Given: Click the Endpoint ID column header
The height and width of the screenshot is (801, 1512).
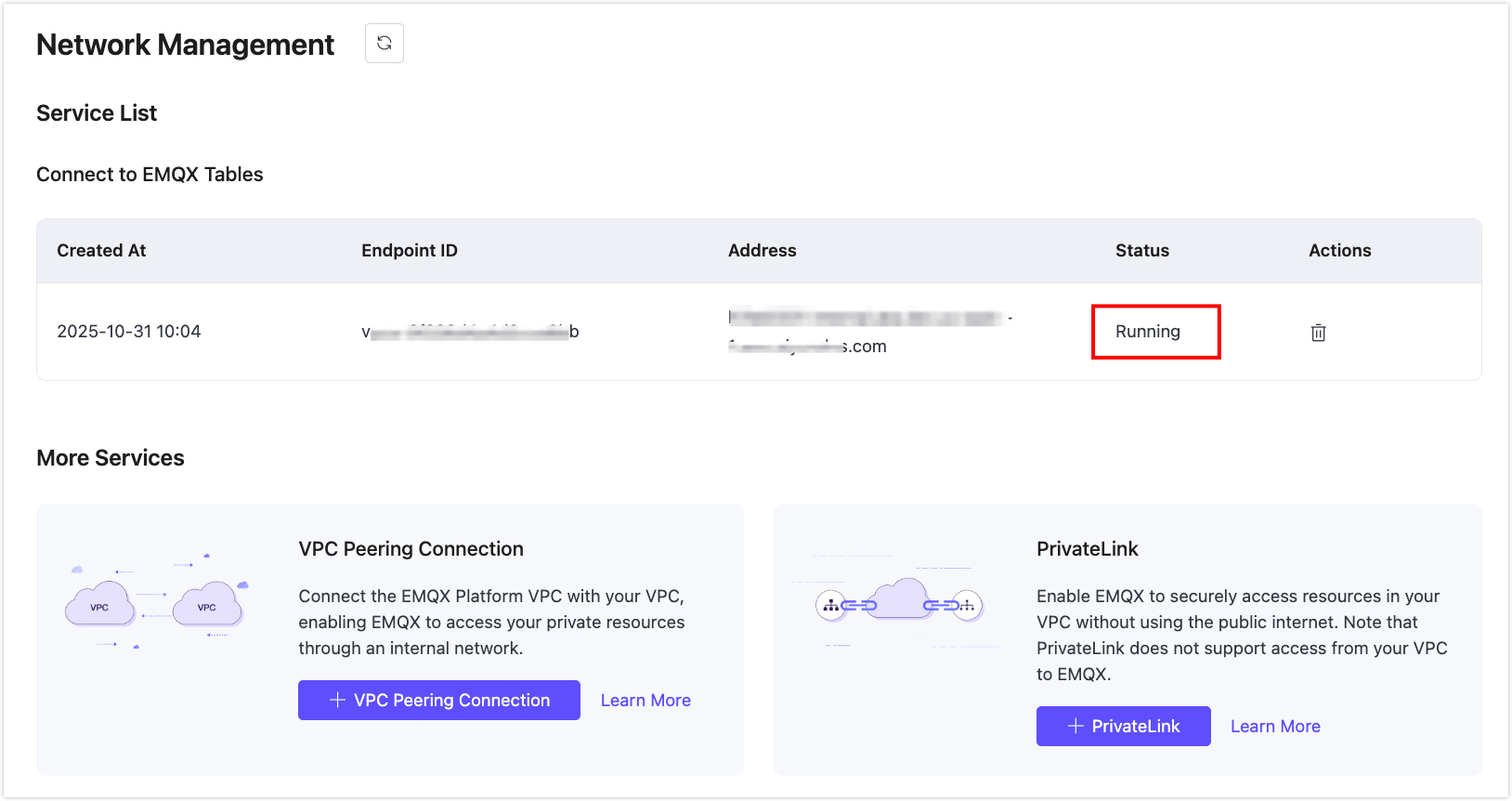Looking at the screenshot, I should [x=409, y=251].
